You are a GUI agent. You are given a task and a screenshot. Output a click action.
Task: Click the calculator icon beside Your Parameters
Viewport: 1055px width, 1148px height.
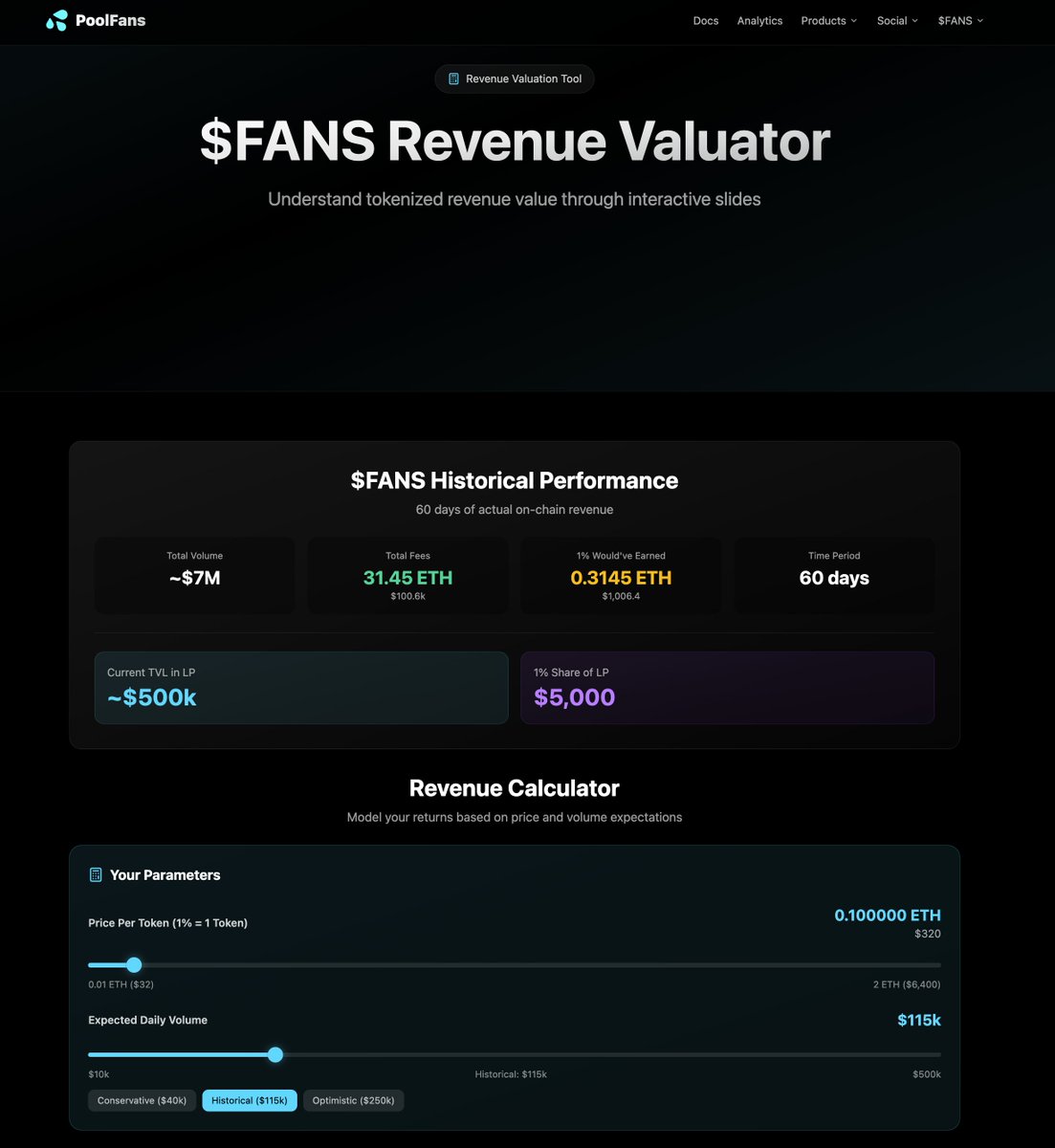click(x=96, y=874)
